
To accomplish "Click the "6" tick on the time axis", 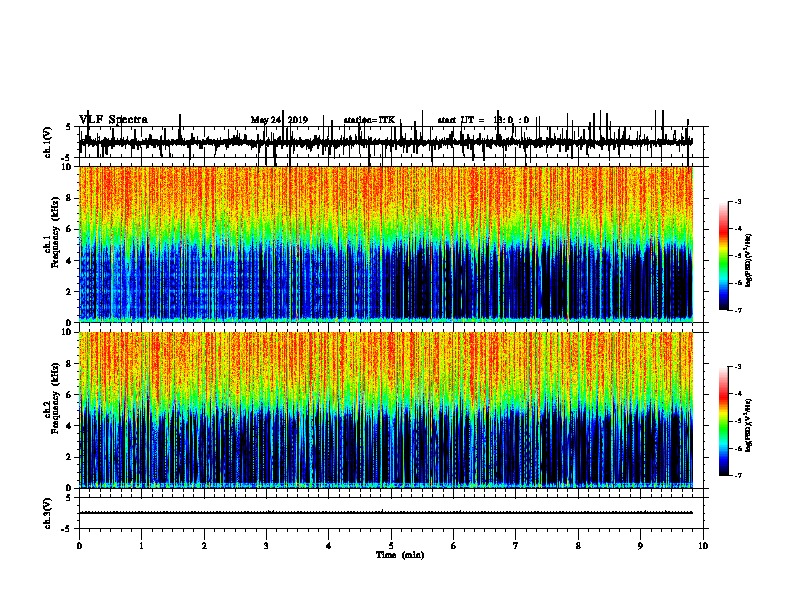I will [x=454, y=546].
